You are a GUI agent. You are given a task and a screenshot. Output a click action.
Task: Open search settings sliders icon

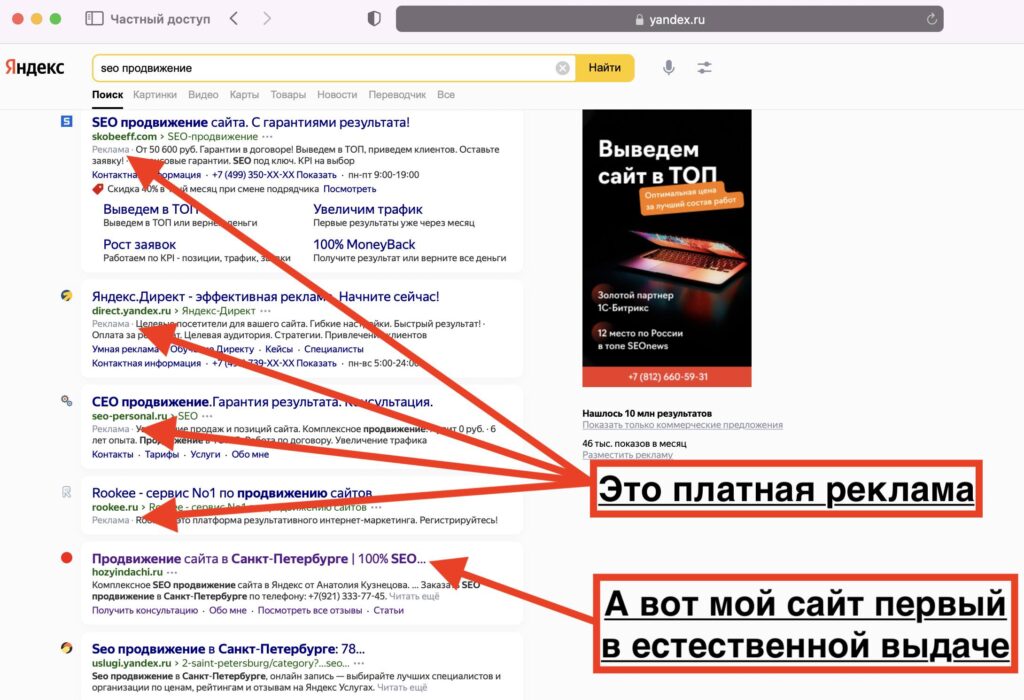click(704, 67)
